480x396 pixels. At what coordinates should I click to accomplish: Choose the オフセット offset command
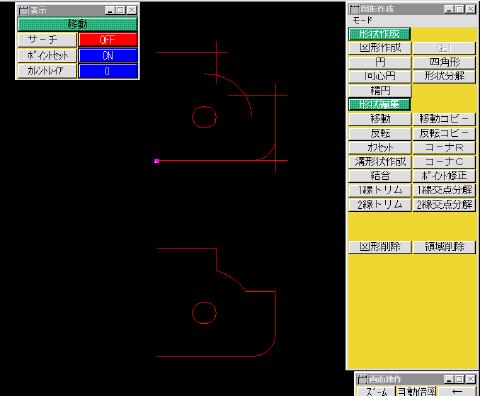[380, 147]
